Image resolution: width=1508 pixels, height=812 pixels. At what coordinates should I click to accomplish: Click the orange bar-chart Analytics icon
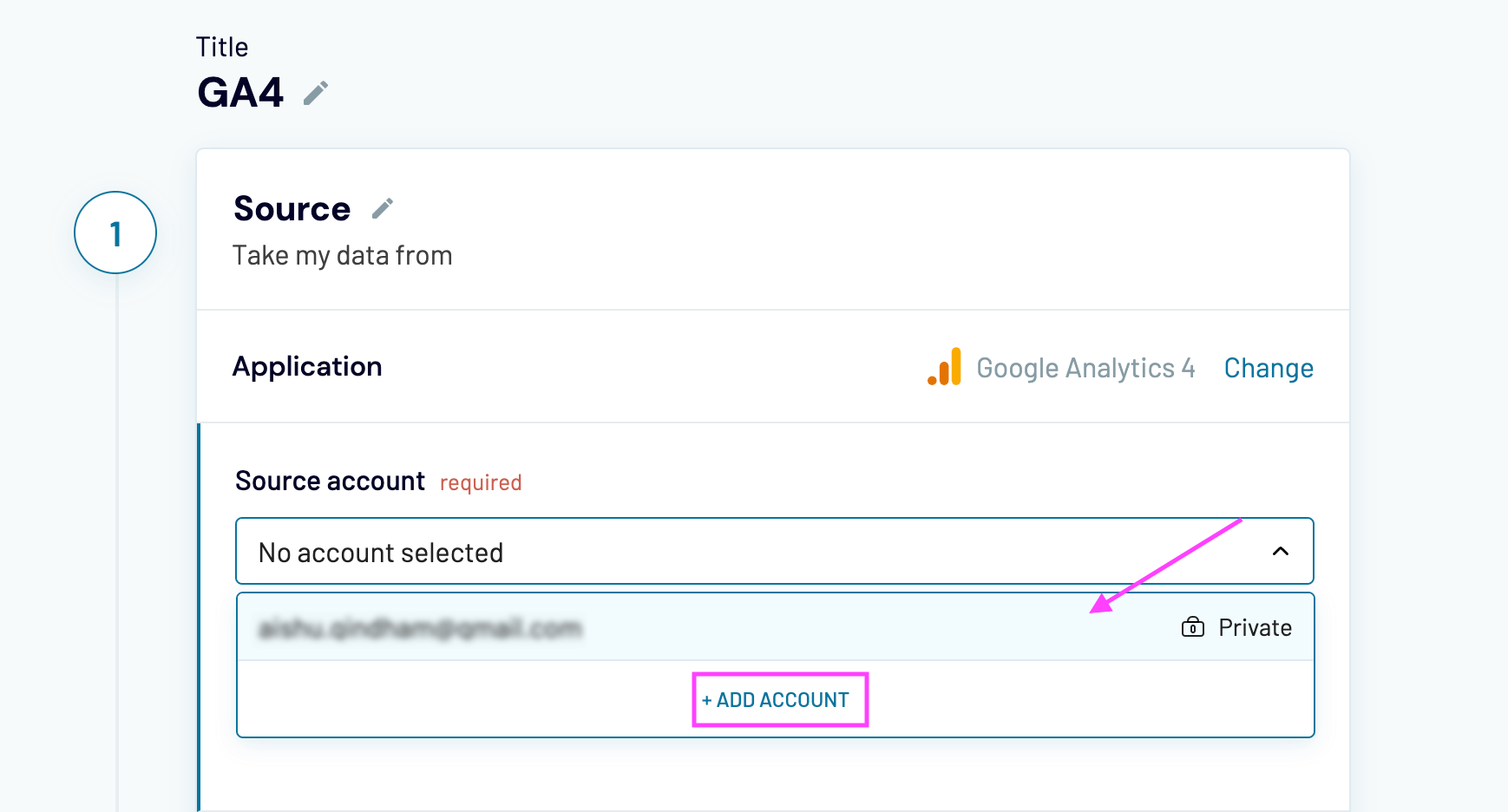(945, 367)
